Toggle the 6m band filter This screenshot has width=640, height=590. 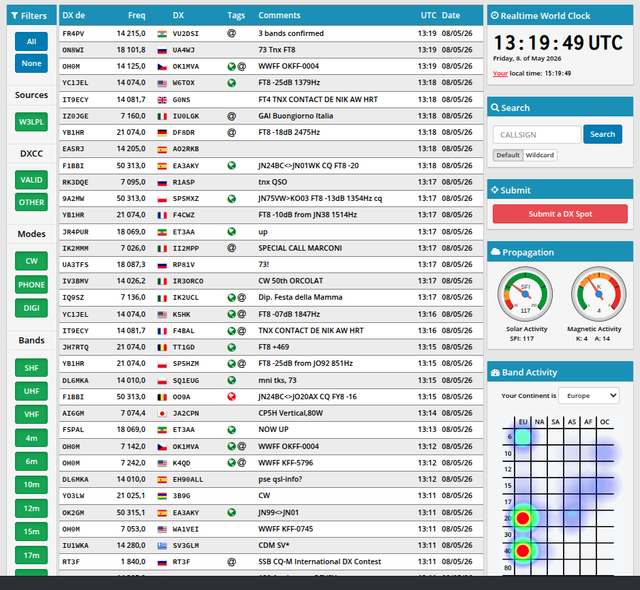pos(31,461)
